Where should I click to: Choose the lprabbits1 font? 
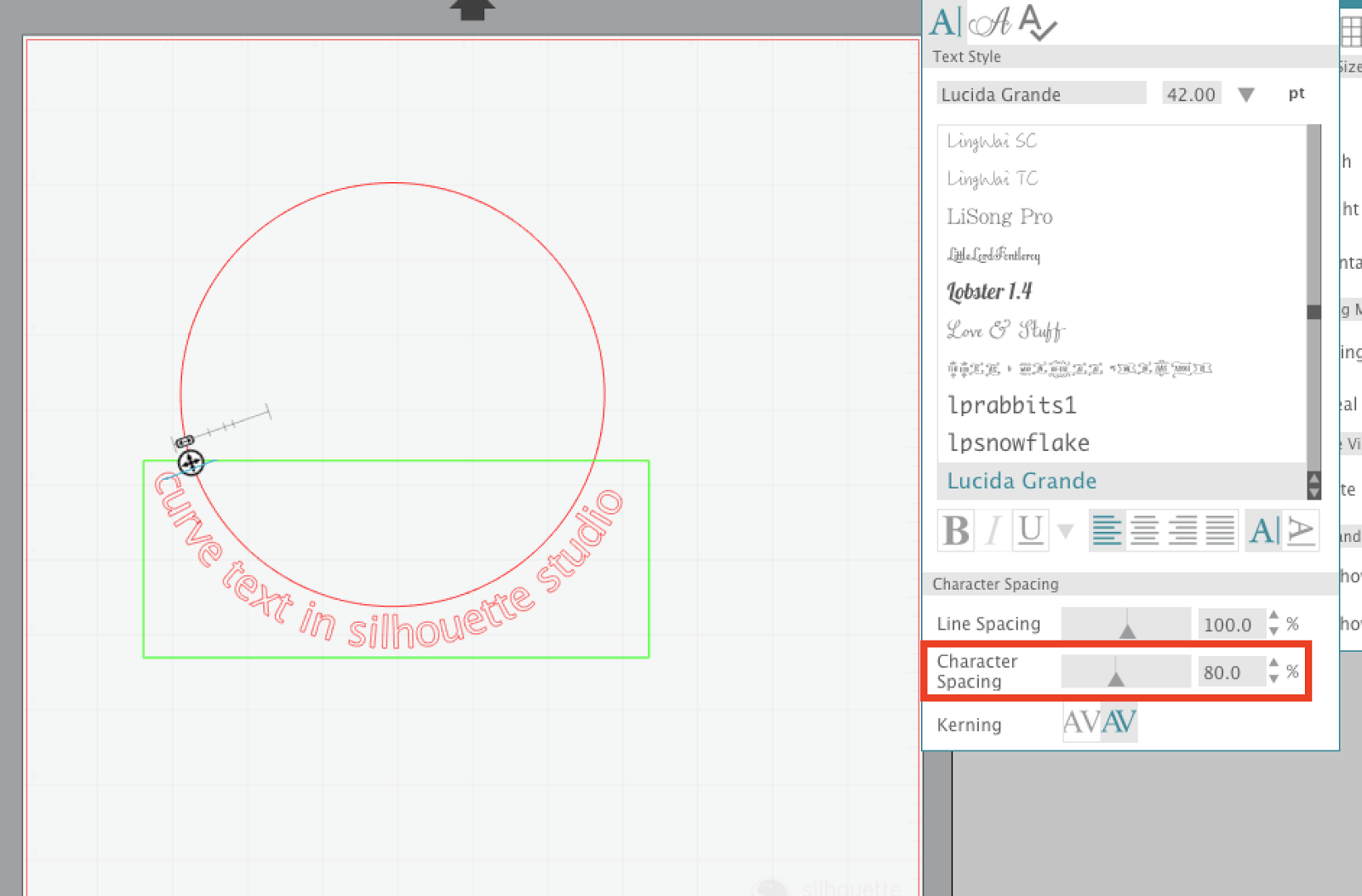(x=1011, y=405)
